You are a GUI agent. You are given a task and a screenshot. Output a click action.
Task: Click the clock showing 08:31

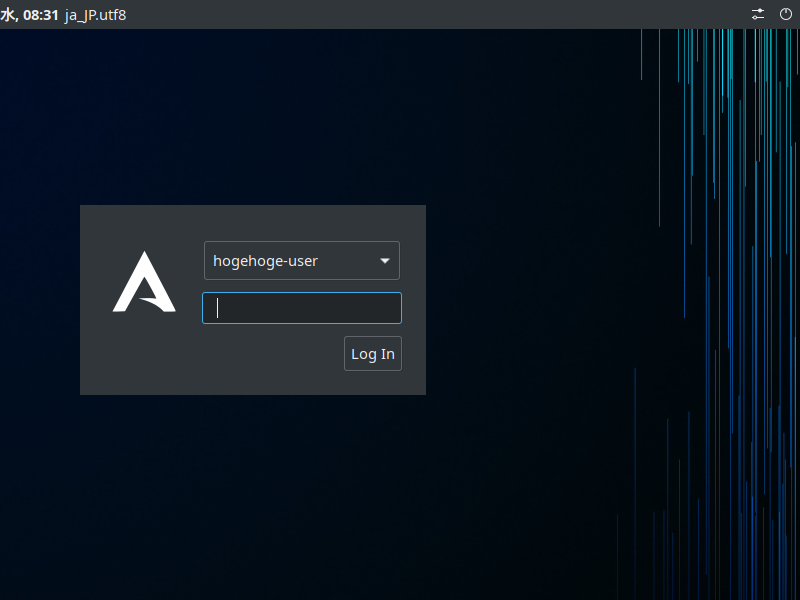coord(30,15)
